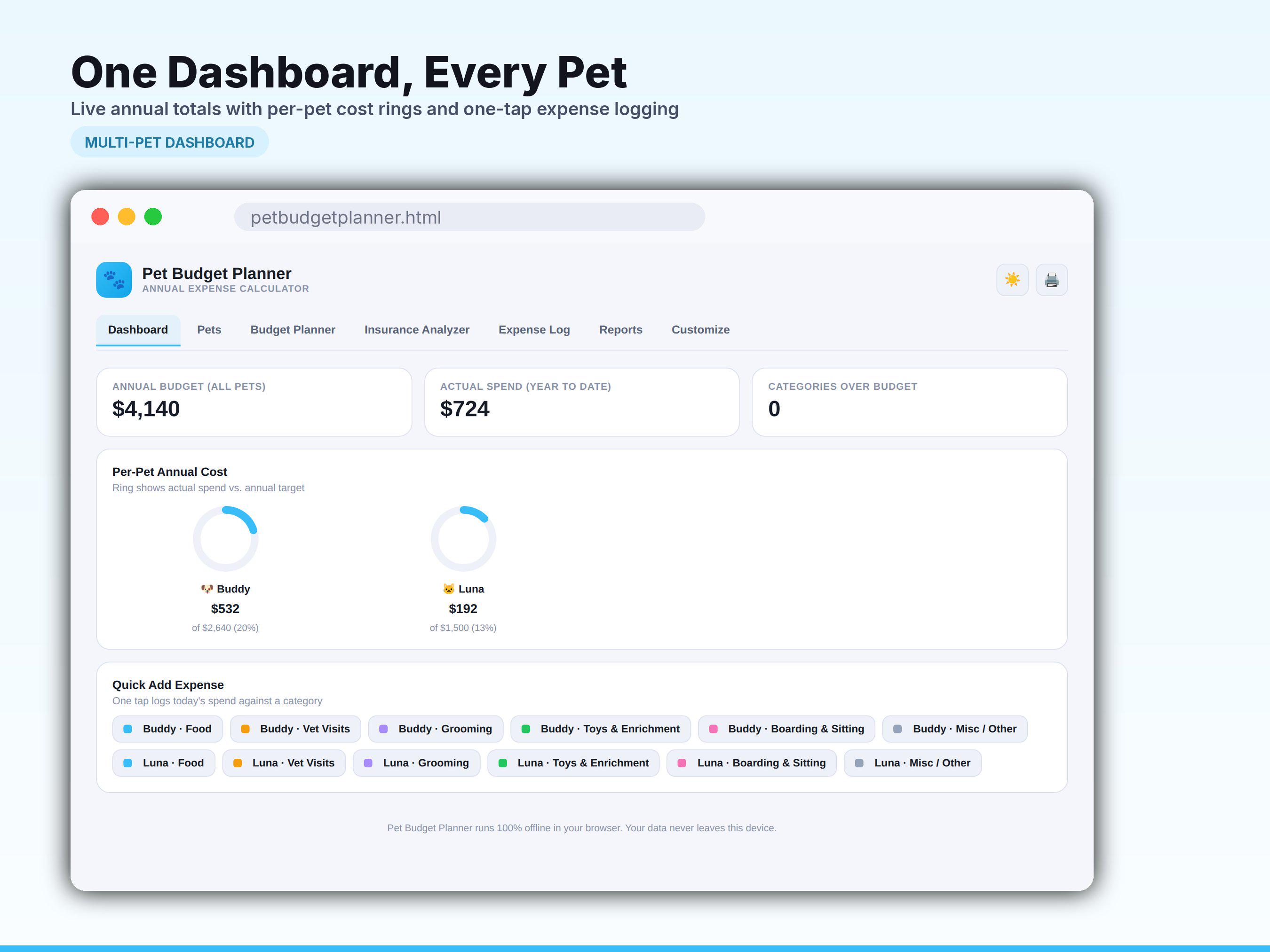The width and height of the screenshot is (1270, 952).
Task: Click the printer icon button
Action: [x=1051, y=280]
